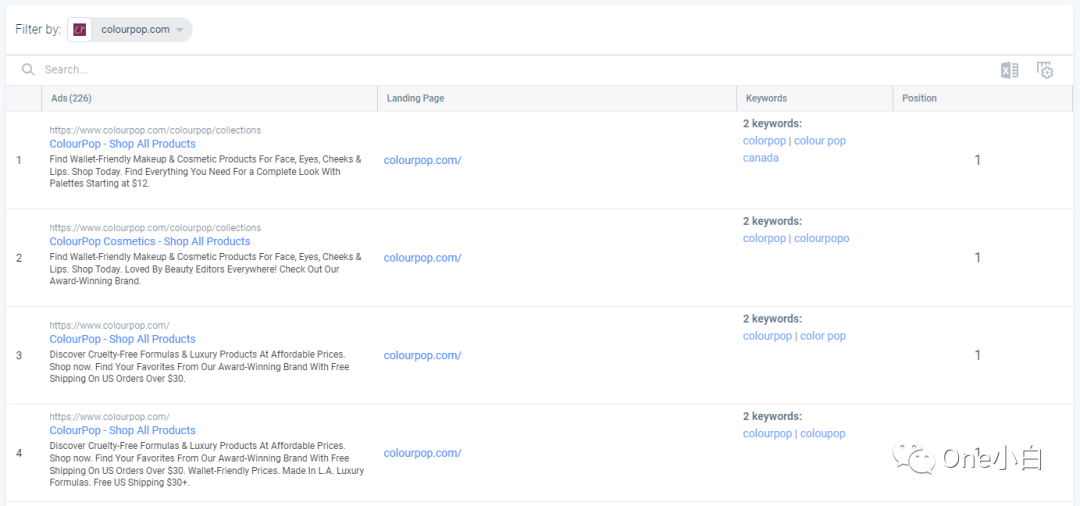Click row 1 '2 keywords:' label
The height and width of the screenshot is (506, 1080).
[x=773, y=124]
